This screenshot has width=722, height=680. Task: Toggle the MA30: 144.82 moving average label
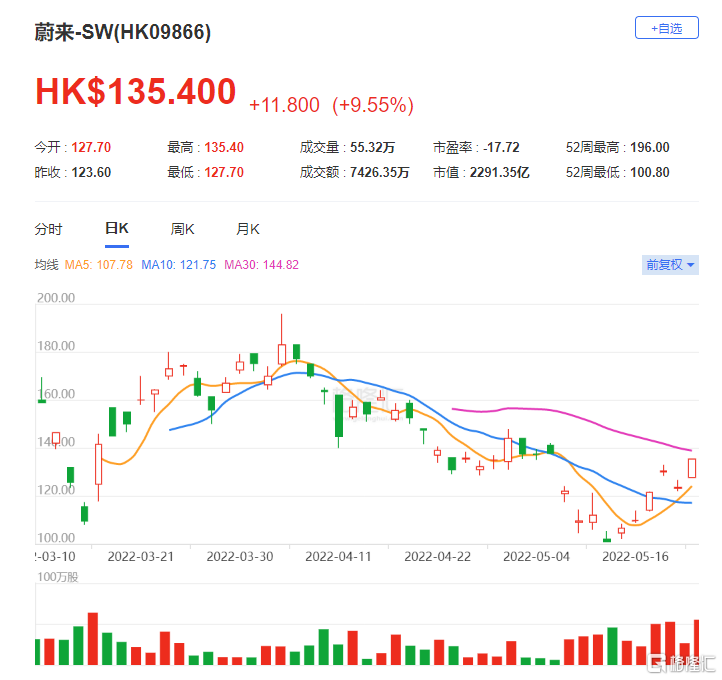coord(261,265)
